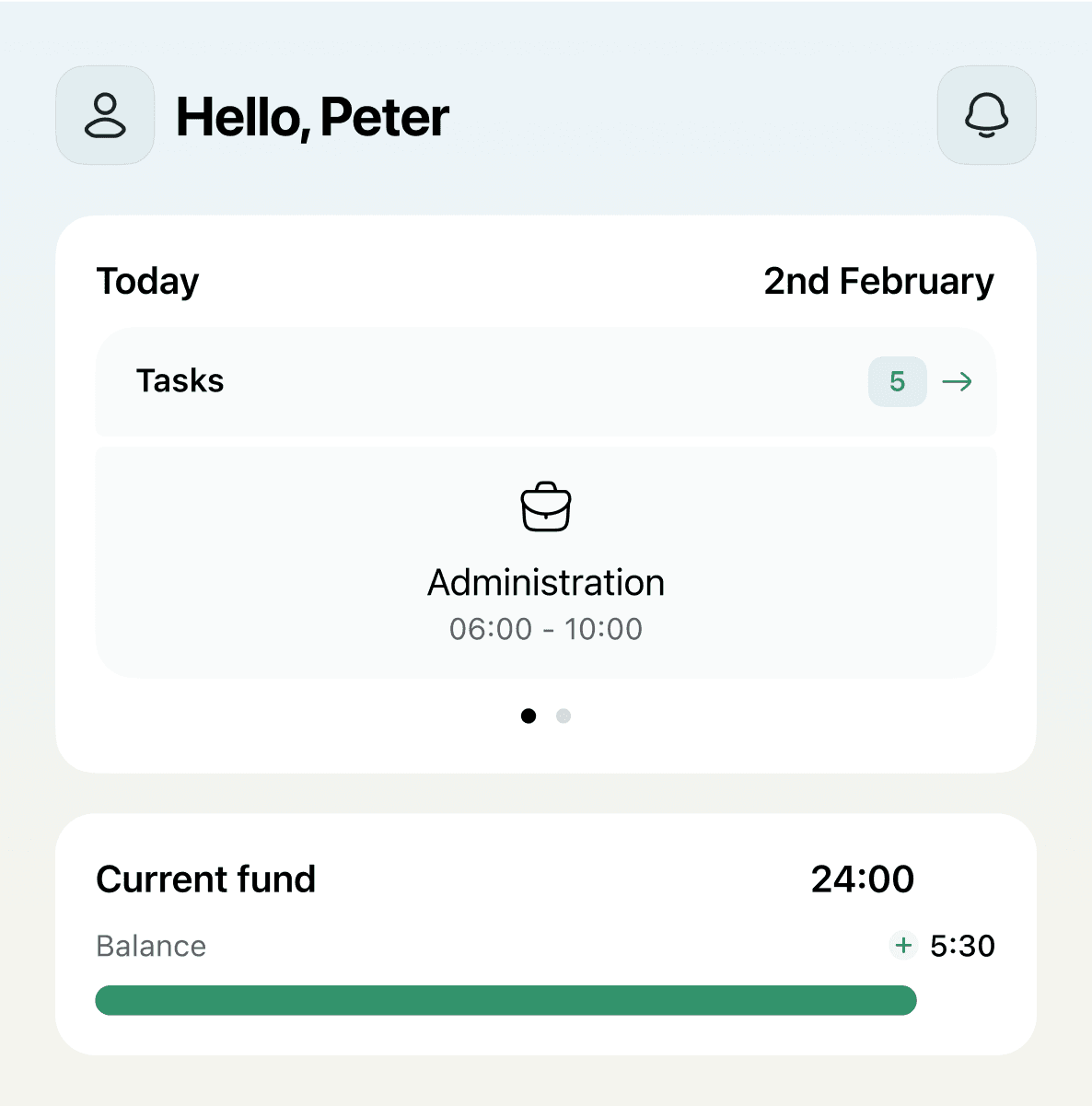This screenshot has width=1092, height=1106.
Task: Open the Administration shift card
Action: 546,563
